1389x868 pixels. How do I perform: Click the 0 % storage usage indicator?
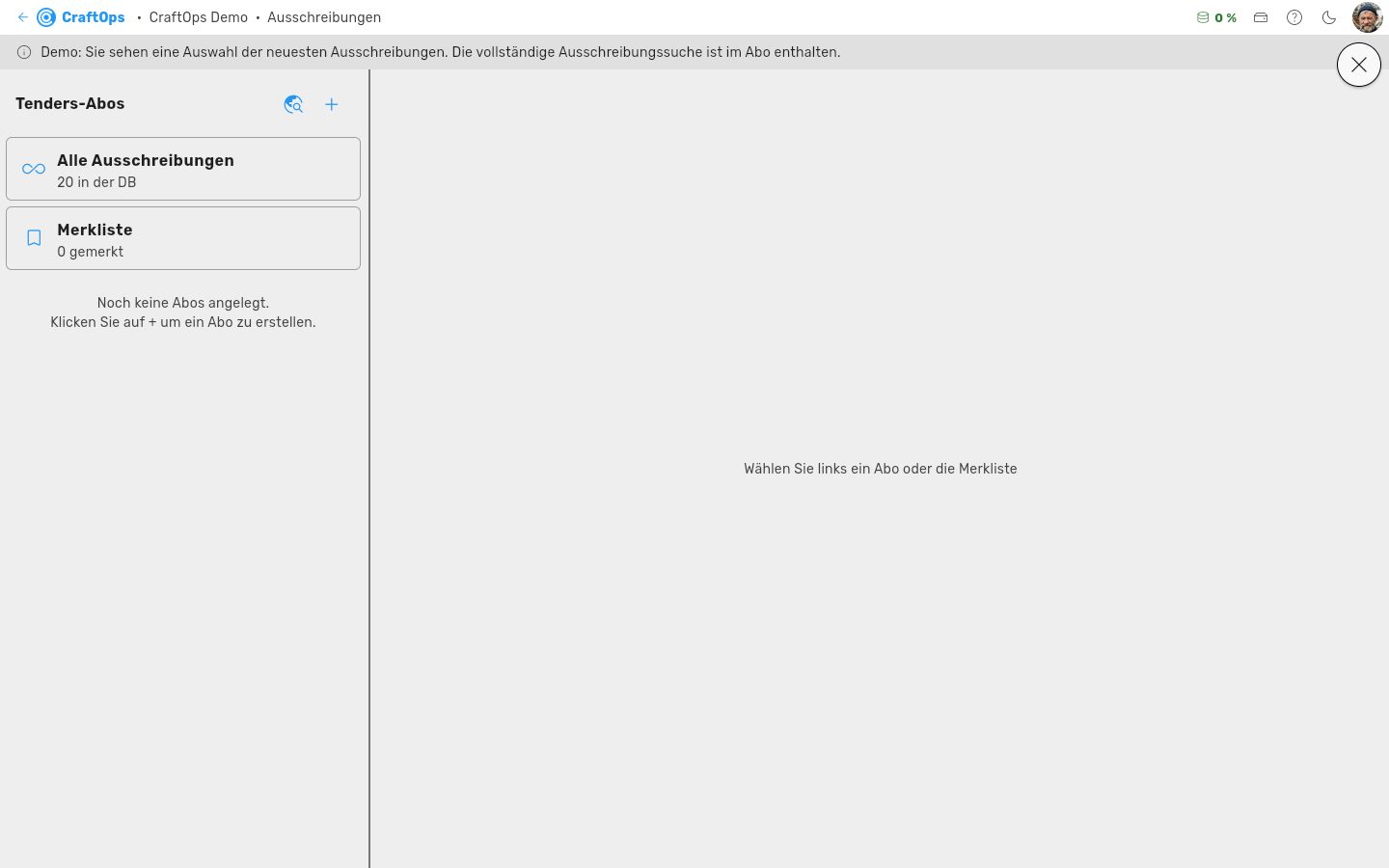tap(1216, 17)
